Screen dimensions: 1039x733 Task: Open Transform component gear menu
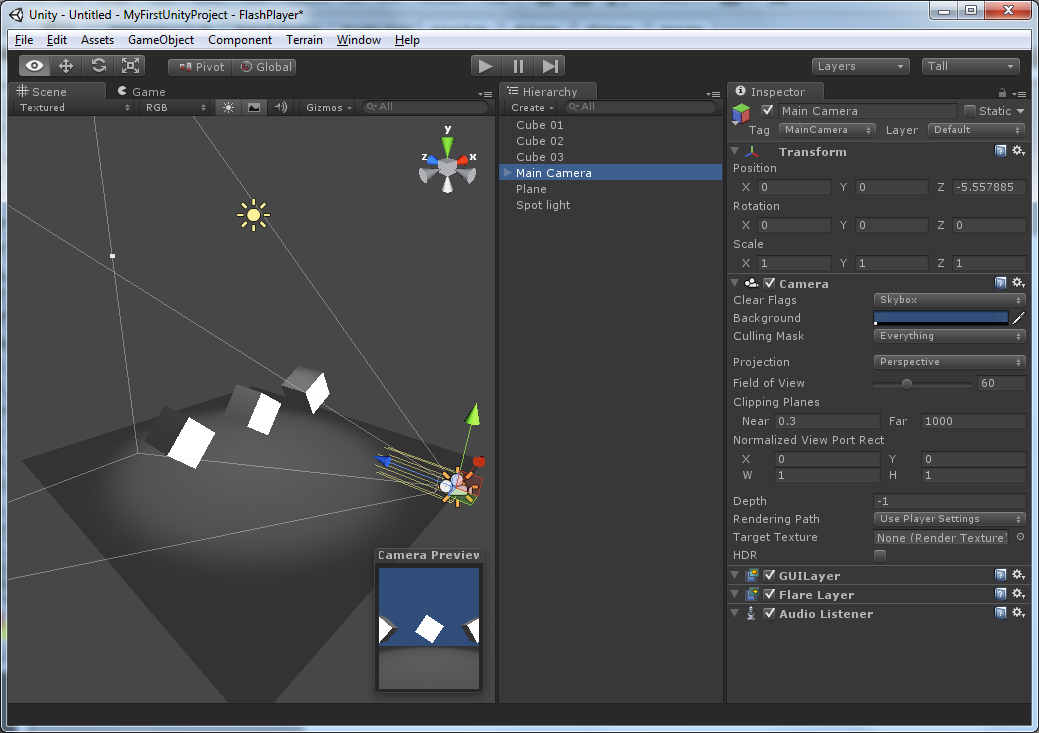click(1018, 151)
